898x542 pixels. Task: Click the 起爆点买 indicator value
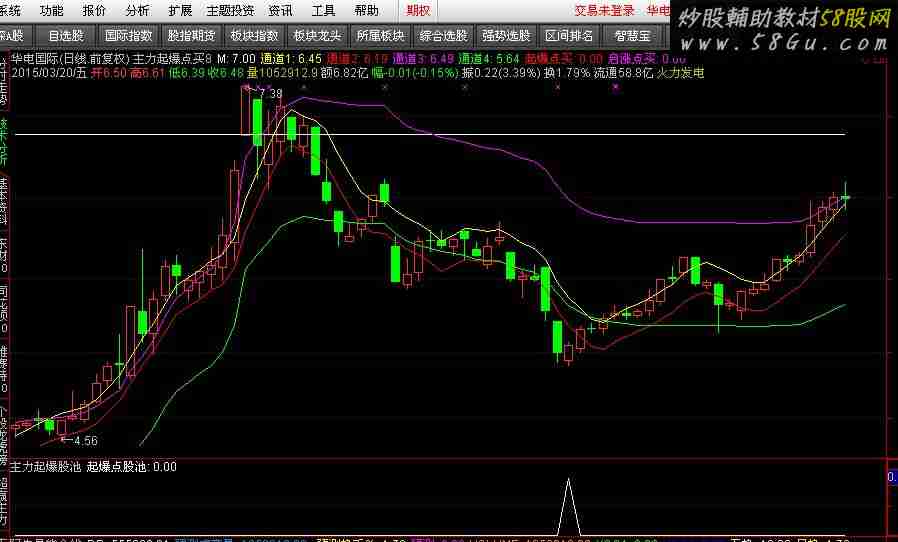click(x=564, y=58)
